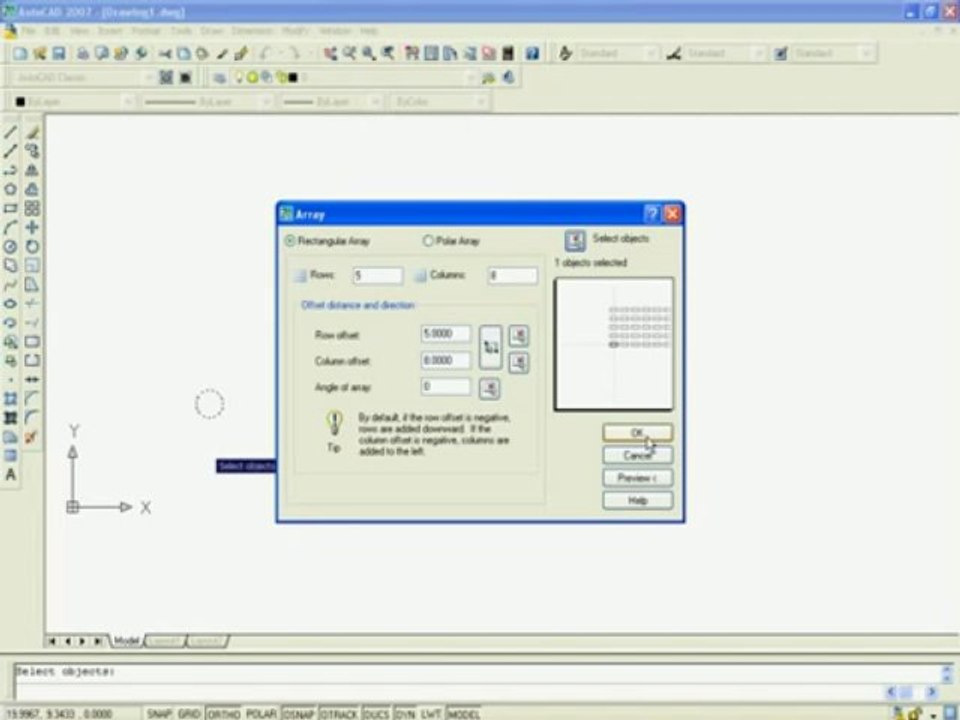Click the Match Properties brush icon
The image size is (960, 720).
(241, 54)
